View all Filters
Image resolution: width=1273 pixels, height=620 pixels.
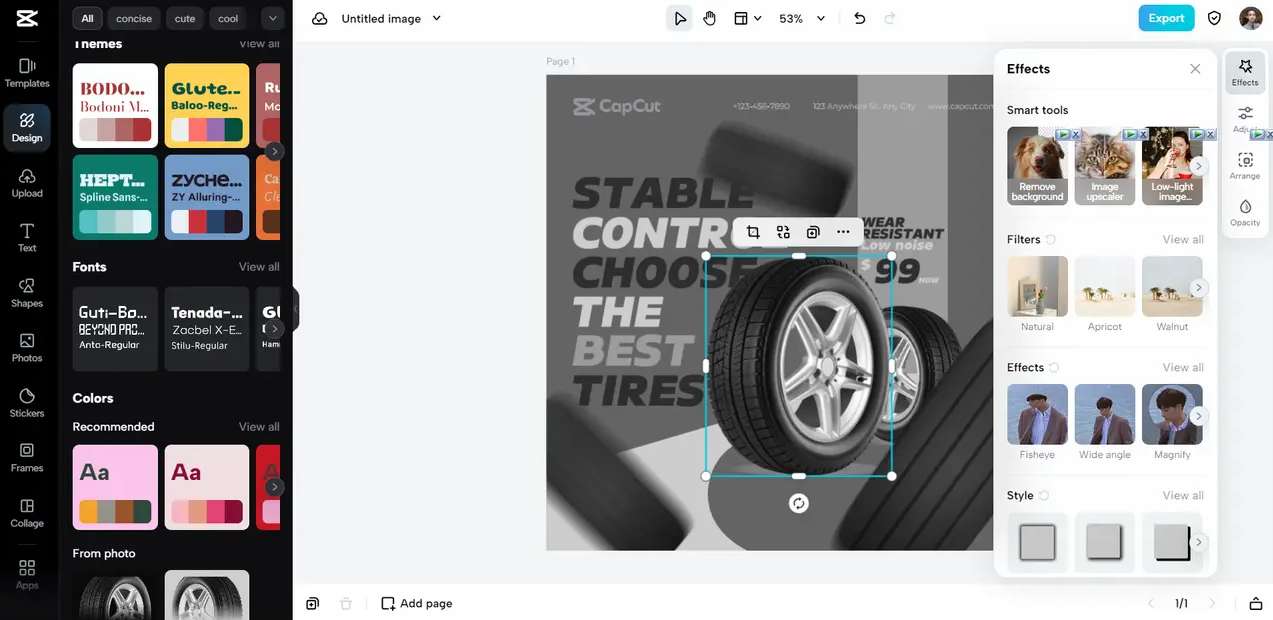click(x=1183, y=240)
